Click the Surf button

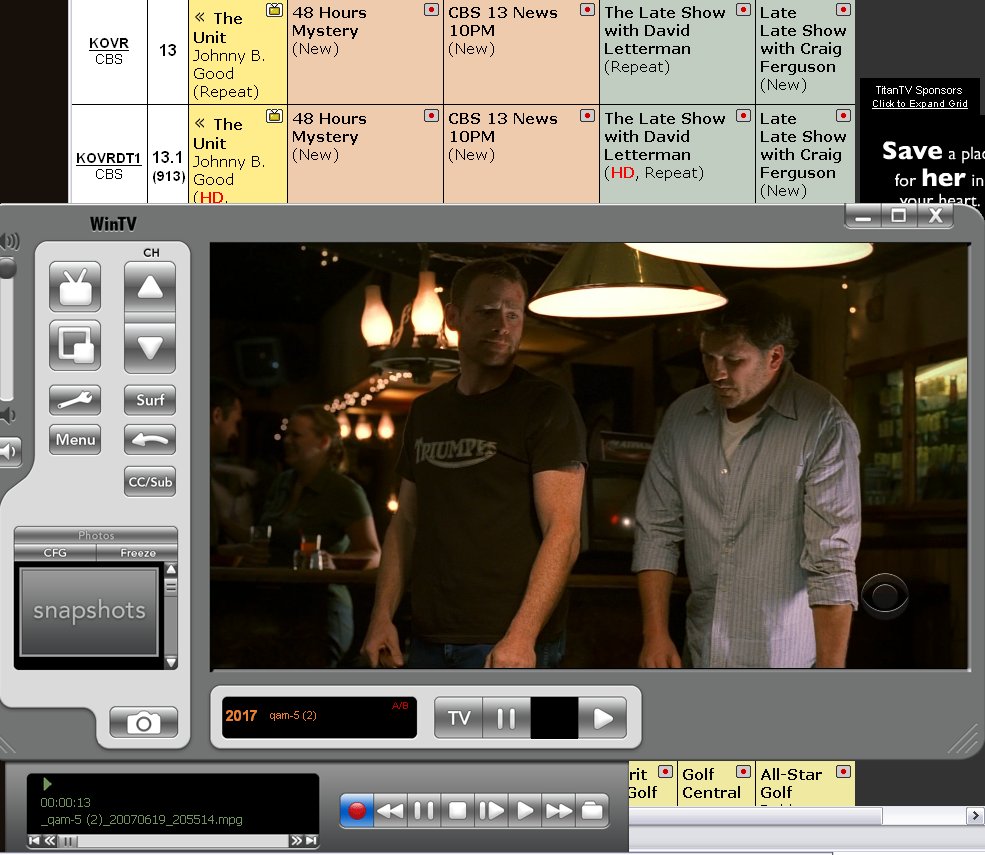pos(150,400)
